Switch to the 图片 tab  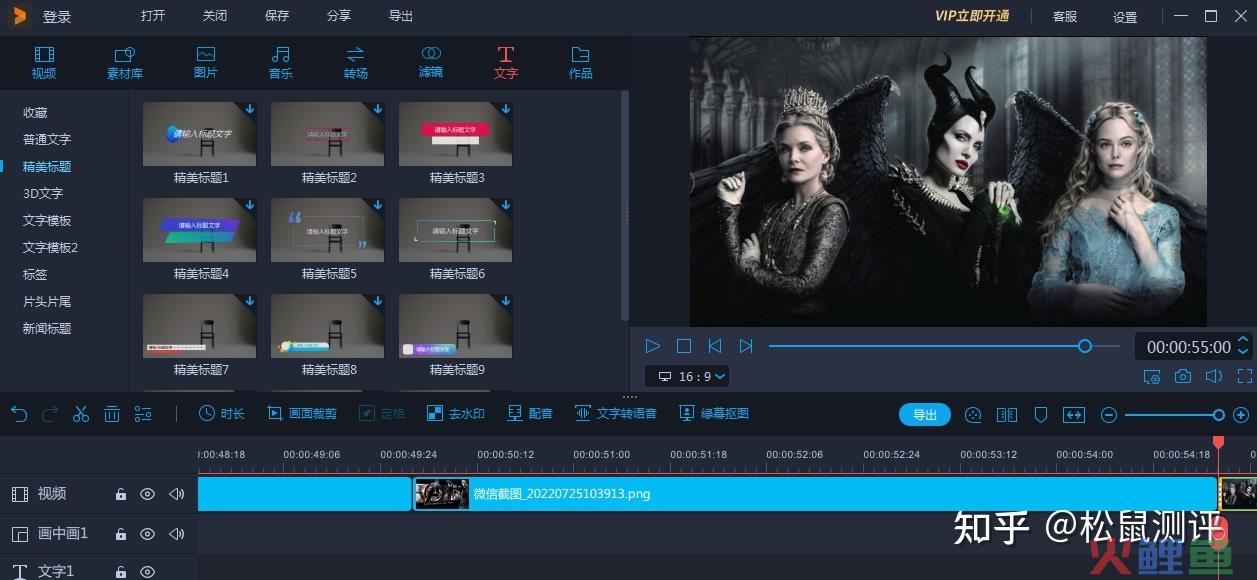[206, 62]
